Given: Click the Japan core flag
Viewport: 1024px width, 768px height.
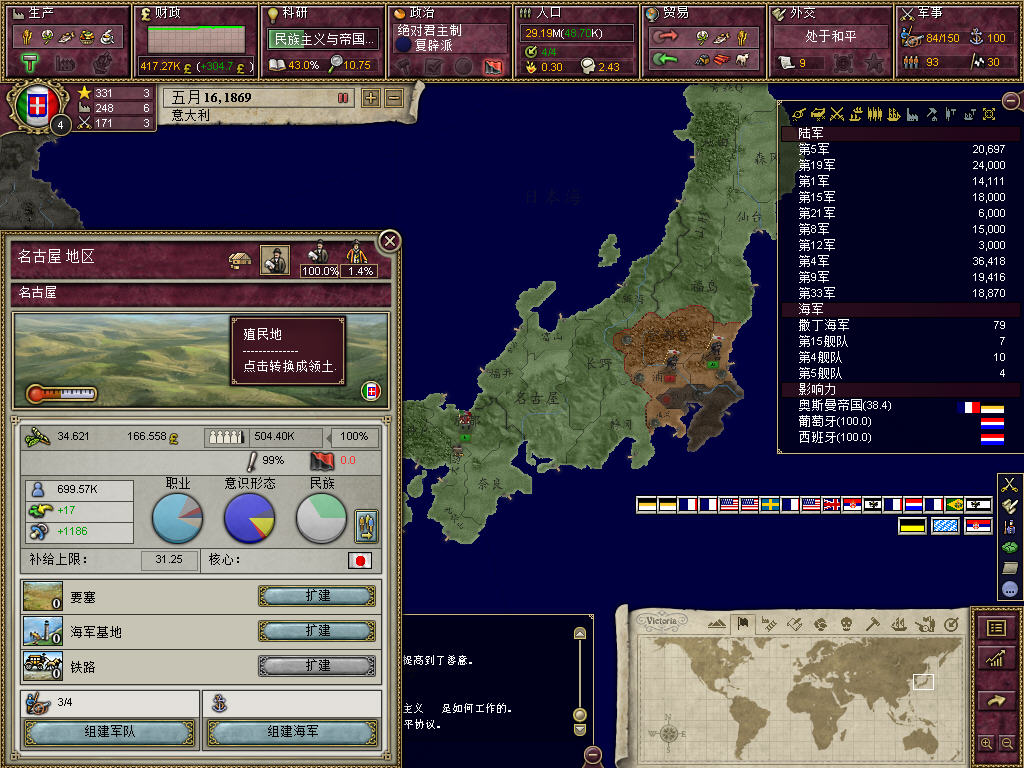Looking at the screenshot, I should tap(360, 560).
